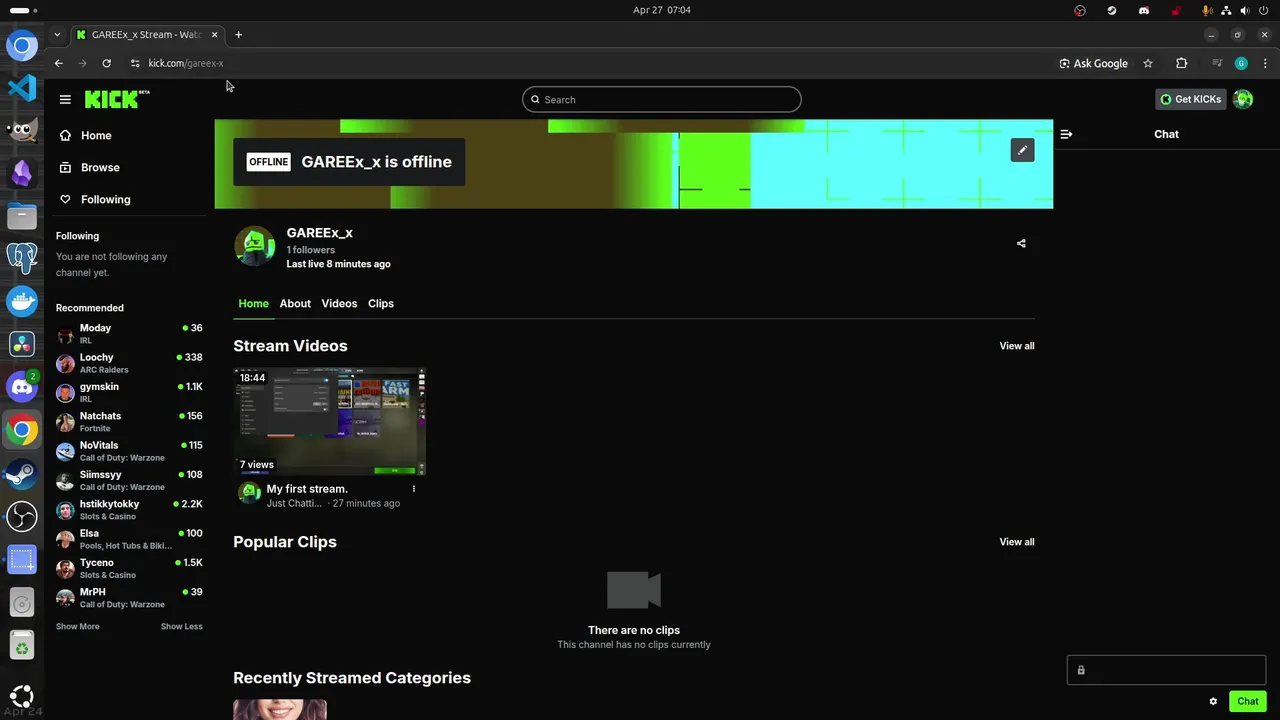This screenshot has height=720, width=1280.
Task: Select the channel Home tab
Action: 253,304
